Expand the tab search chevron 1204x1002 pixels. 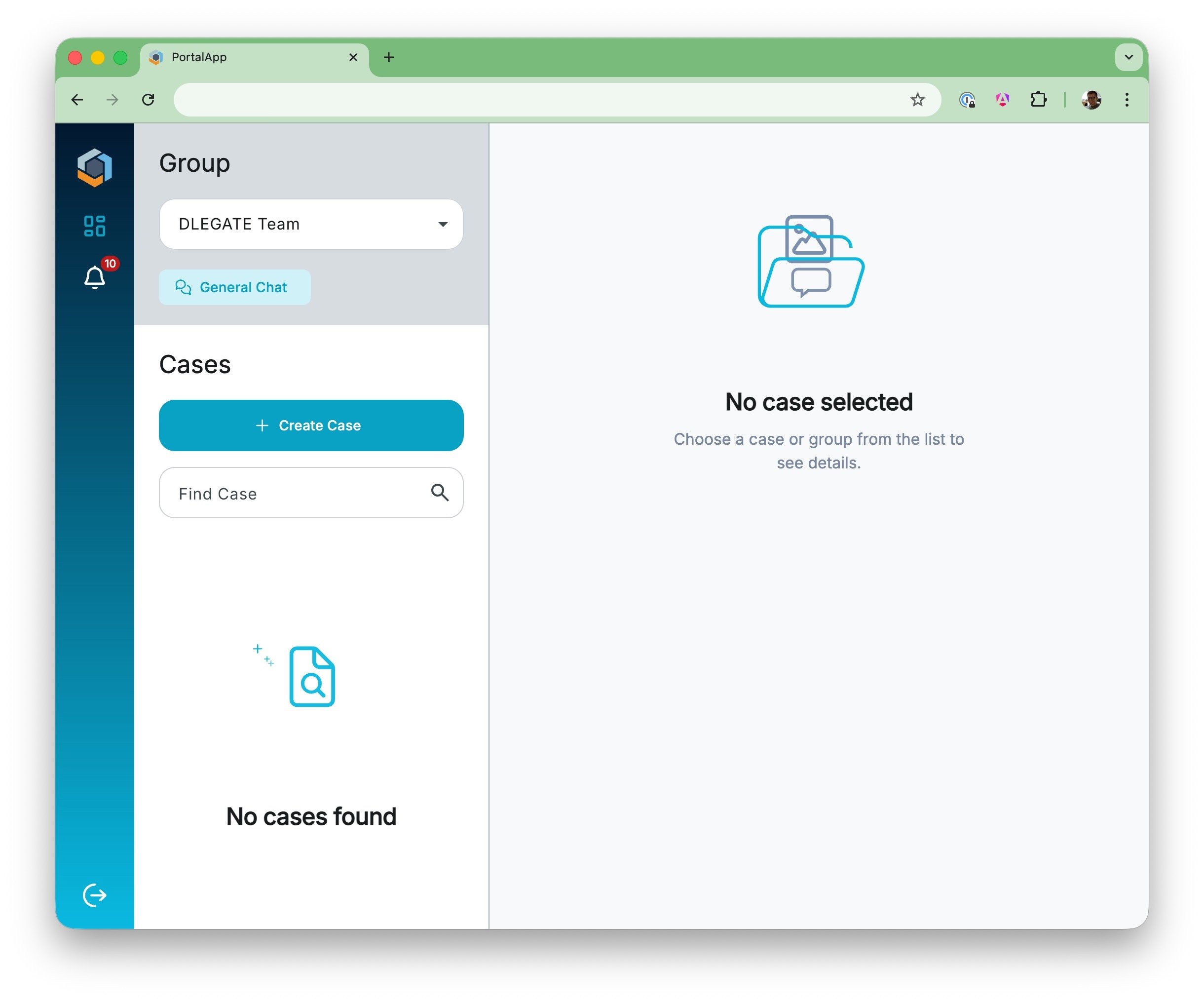pos(1129,57)
